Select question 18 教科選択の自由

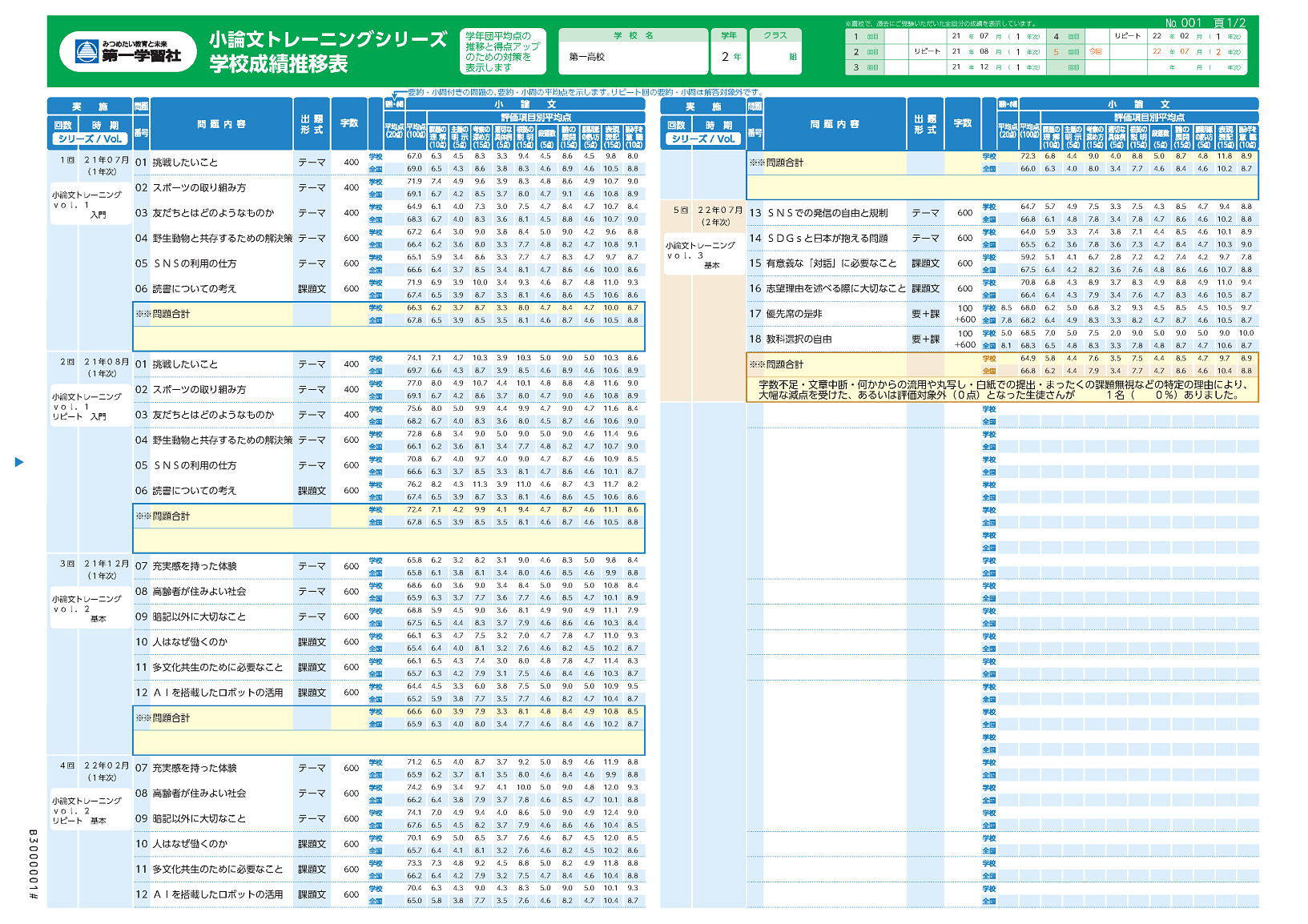[790, 339]
